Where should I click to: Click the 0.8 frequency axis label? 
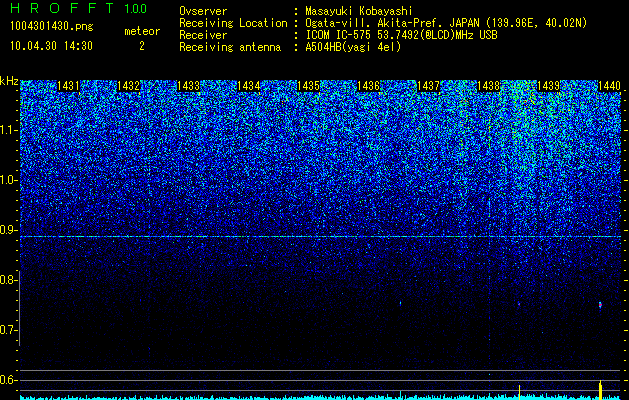[8, 280]
